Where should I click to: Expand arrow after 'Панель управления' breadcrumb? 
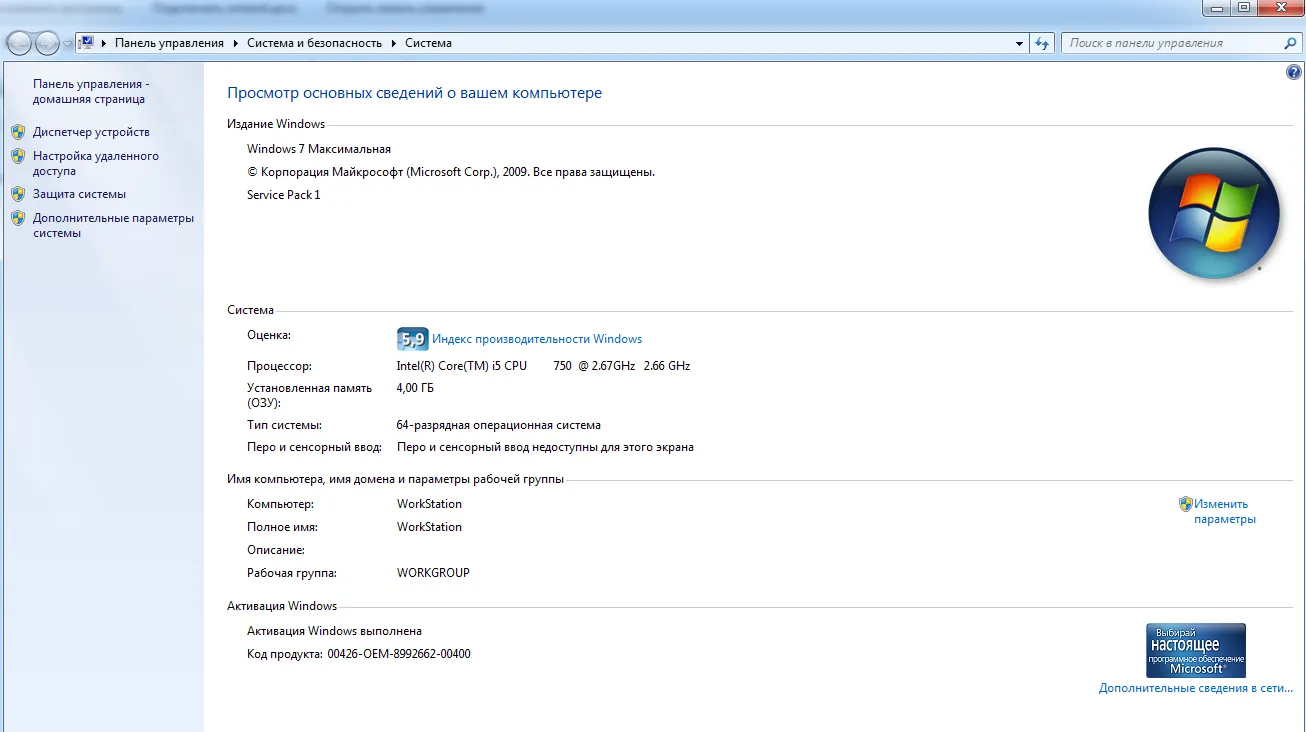click(236, 43)
